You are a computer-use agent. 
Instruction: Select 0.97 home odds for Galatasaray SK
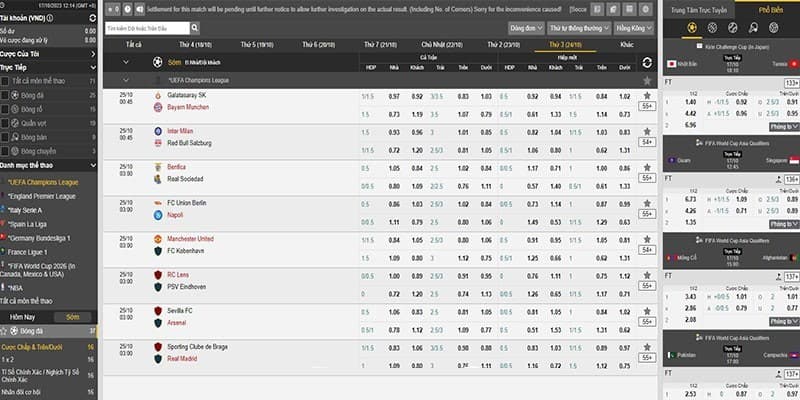click(394, 96)
